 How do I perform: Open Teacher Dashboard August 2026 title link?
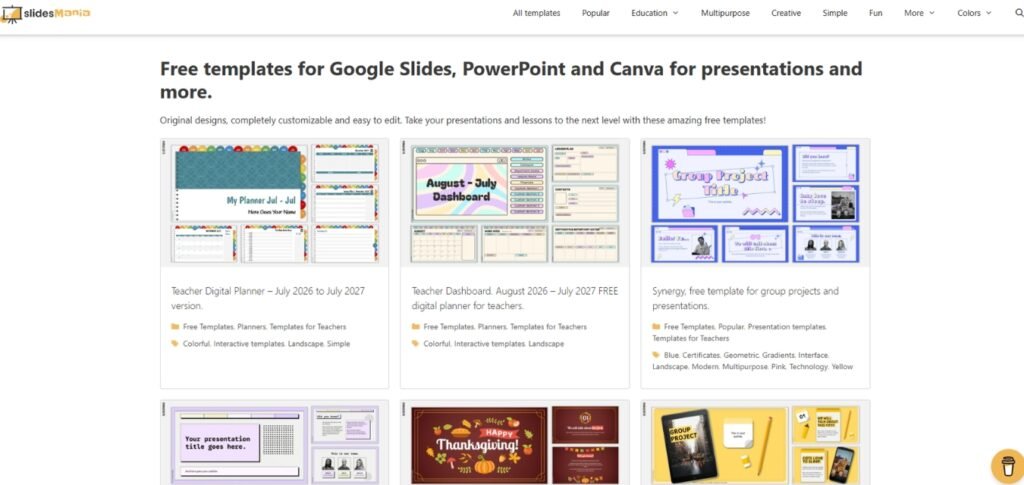[x=515, y=298]
